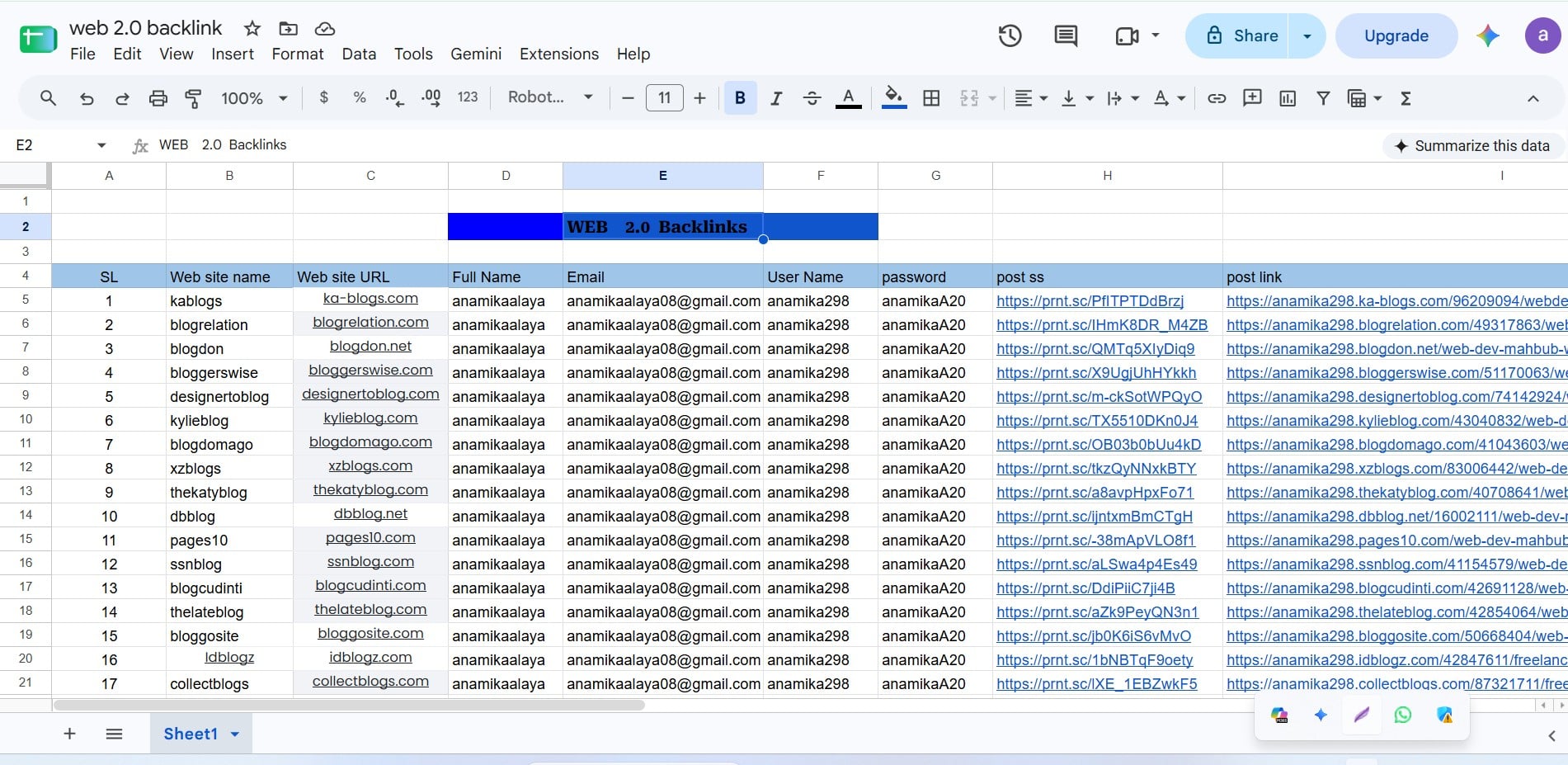Open all comments panel
This screenshot has width=1568, height=765.
(x=1066, y=35)
